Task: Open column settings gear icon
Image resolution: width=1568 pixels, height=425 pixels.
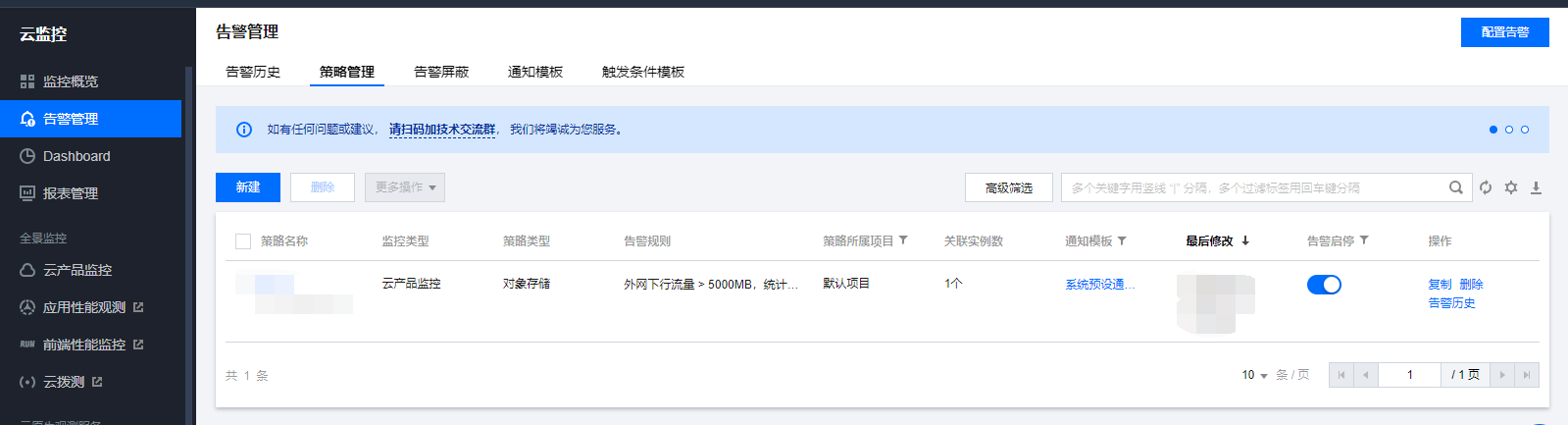Action: (1511, 187)
